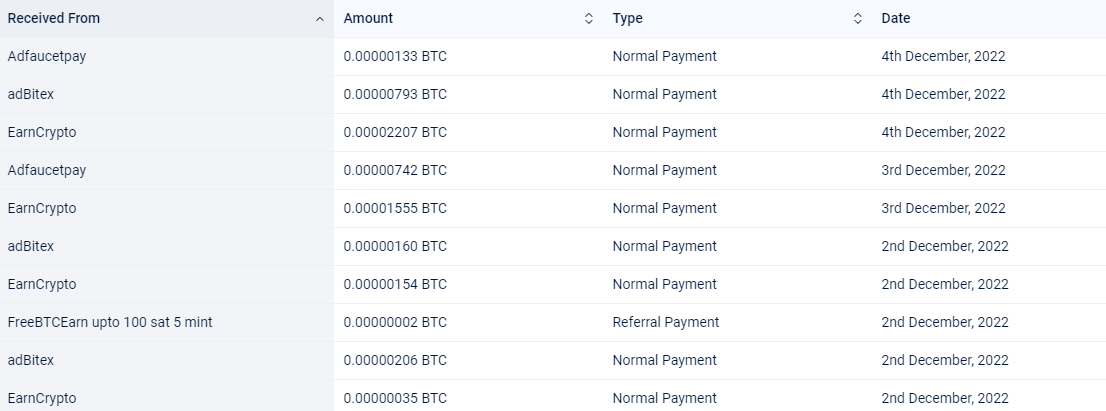The image size is (1106, 411).
Task: Click the Type column sort icon
Action: click(x=858, y=19)
